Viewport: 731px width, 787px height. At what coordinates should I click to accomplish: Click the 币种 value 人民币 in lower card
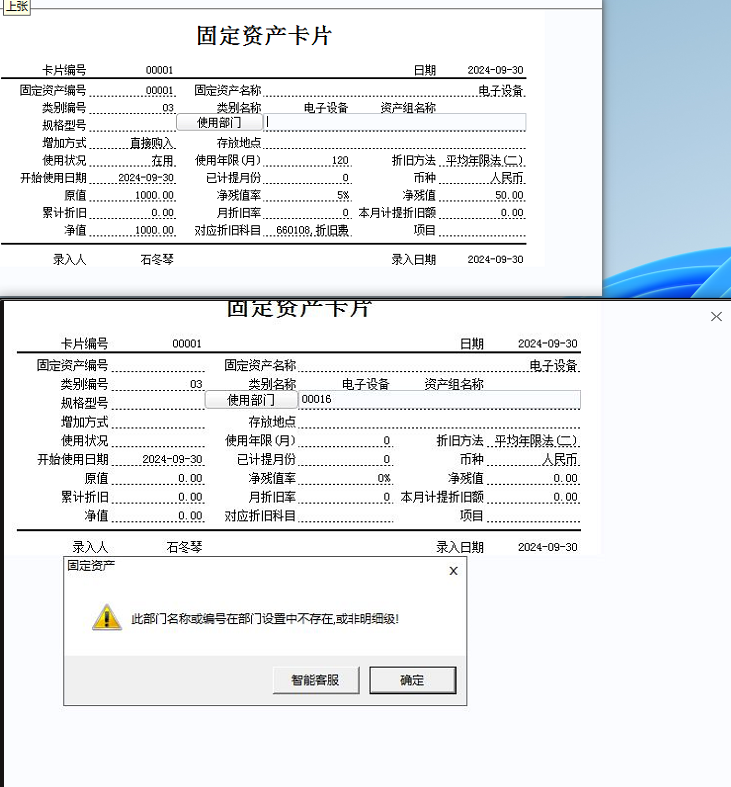coord(560,459)
